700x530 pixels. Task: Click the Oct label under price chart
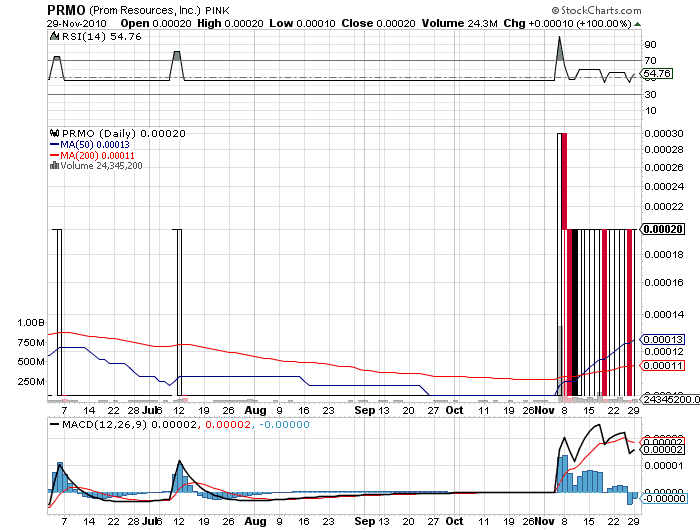454,410
